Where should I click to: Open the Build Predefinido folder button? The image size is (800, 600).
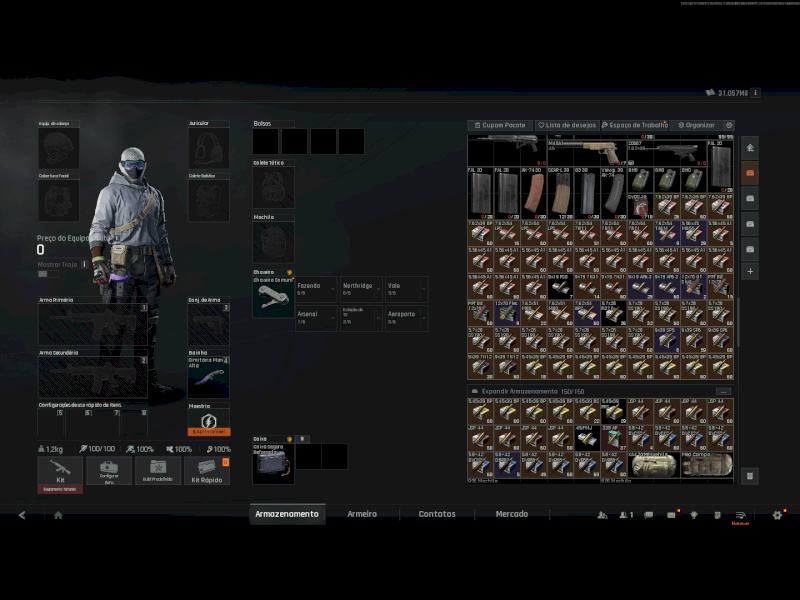click(158, 471)
